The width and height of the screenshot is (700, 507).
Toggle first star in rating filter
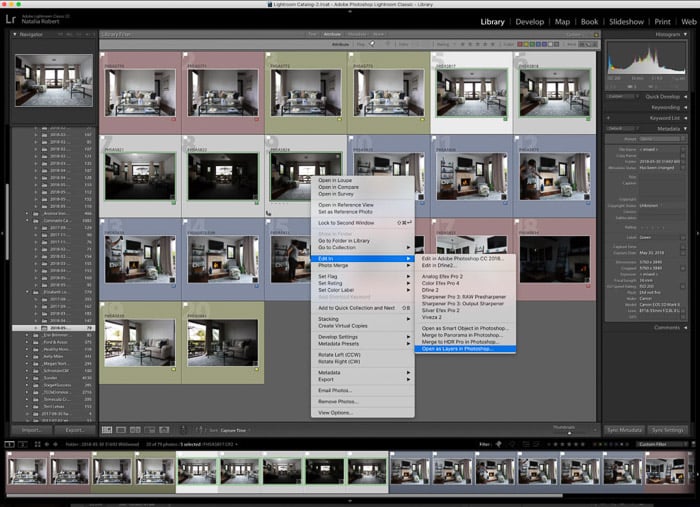[x=462, y=44]
